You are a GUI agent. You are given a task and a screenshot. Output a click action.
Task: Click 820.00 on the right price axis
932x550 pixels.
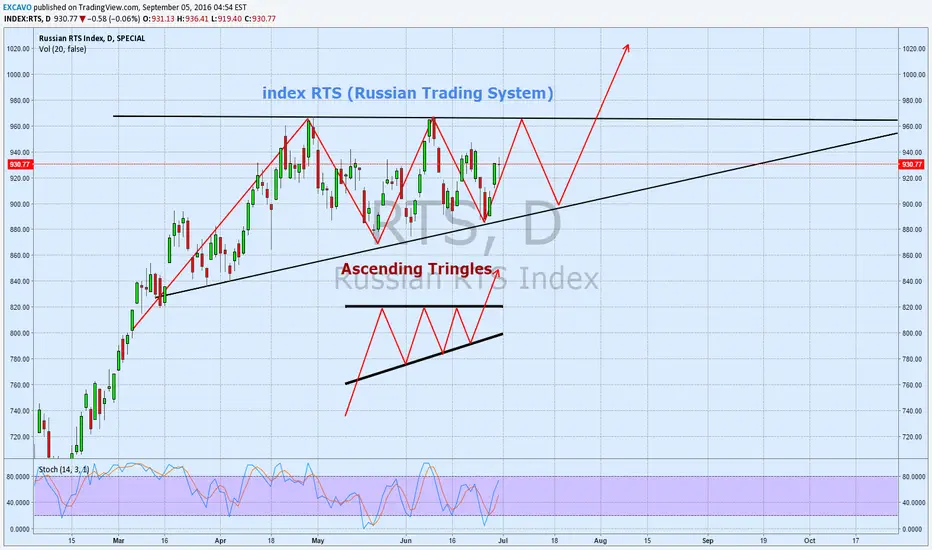914,307
